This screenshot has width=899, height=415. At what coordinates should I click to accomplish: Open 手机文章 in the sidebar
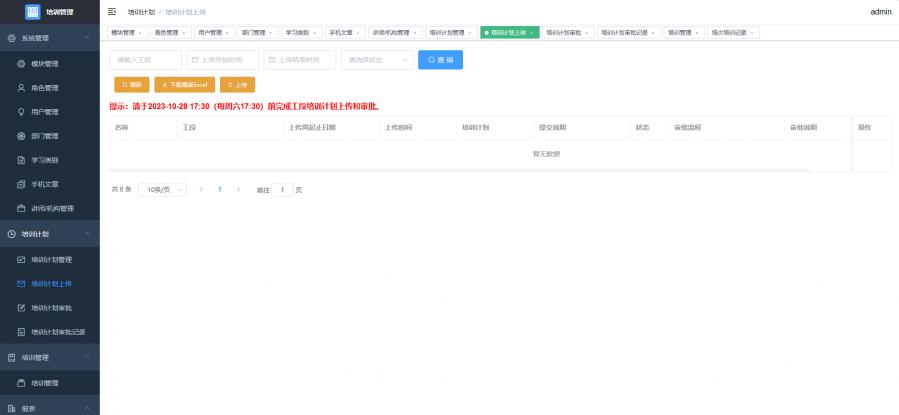45,184
